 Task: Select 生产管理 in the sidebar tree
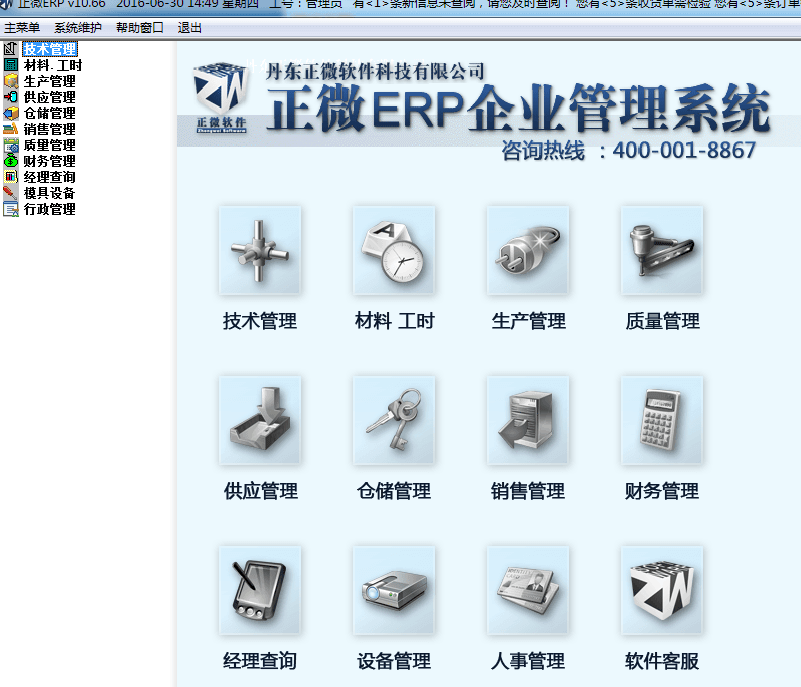click(50, 81)
